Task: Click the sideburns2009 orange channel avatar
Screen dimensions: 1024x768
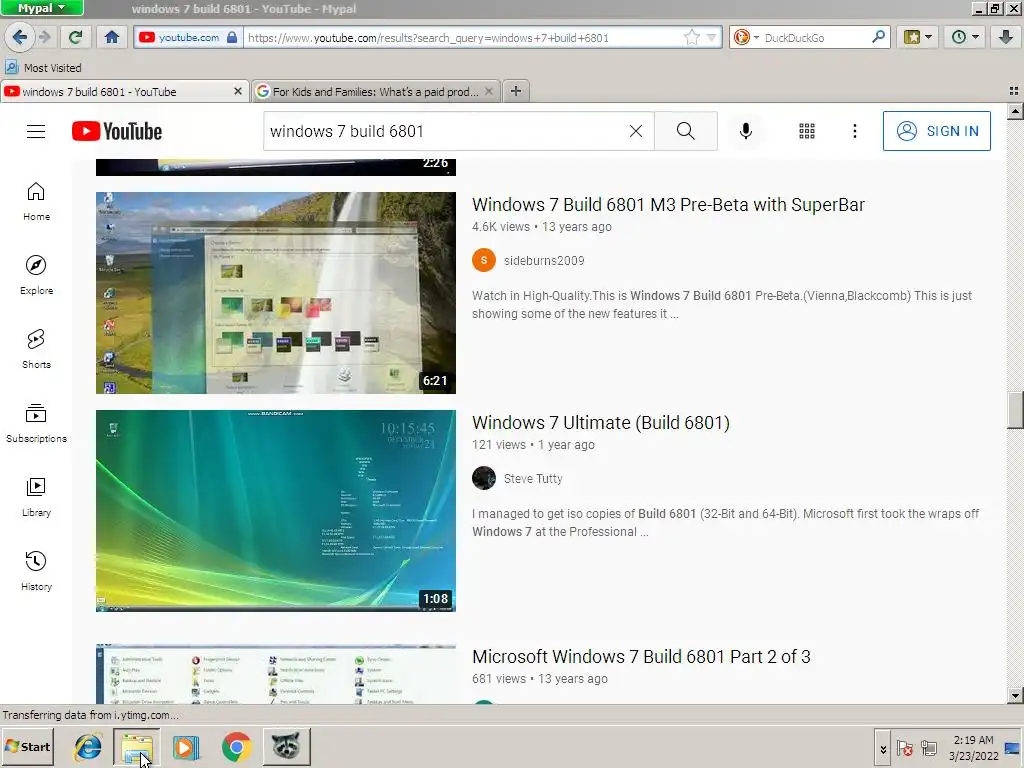Action: tap(484, 260)
